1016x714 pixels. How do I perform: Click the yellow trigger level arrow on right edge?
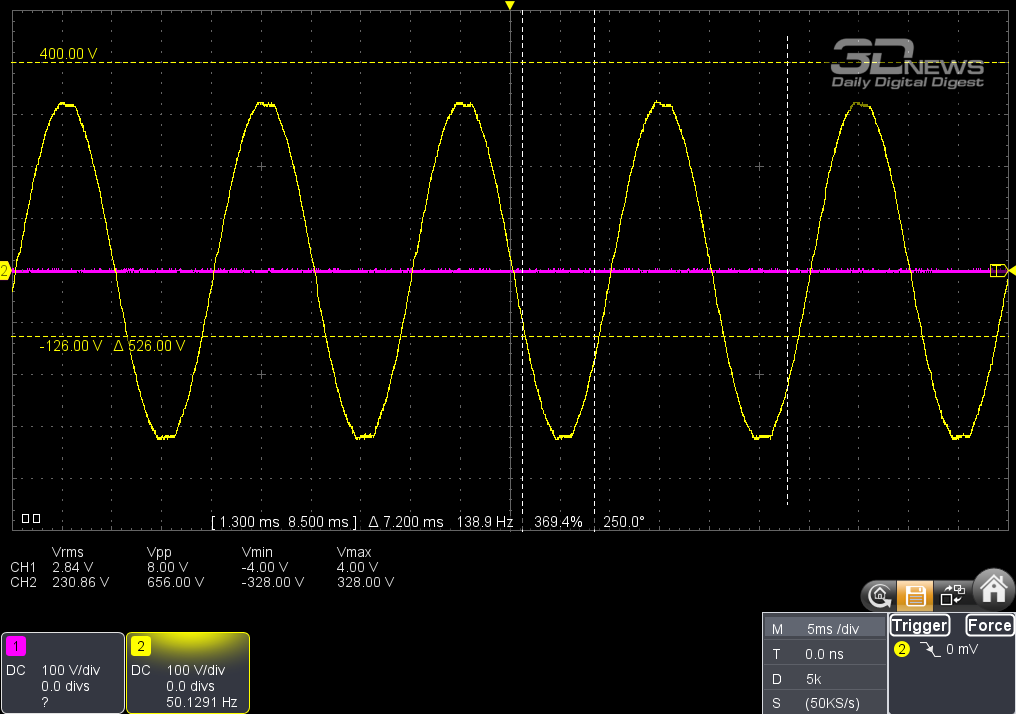pos(1011,271)
